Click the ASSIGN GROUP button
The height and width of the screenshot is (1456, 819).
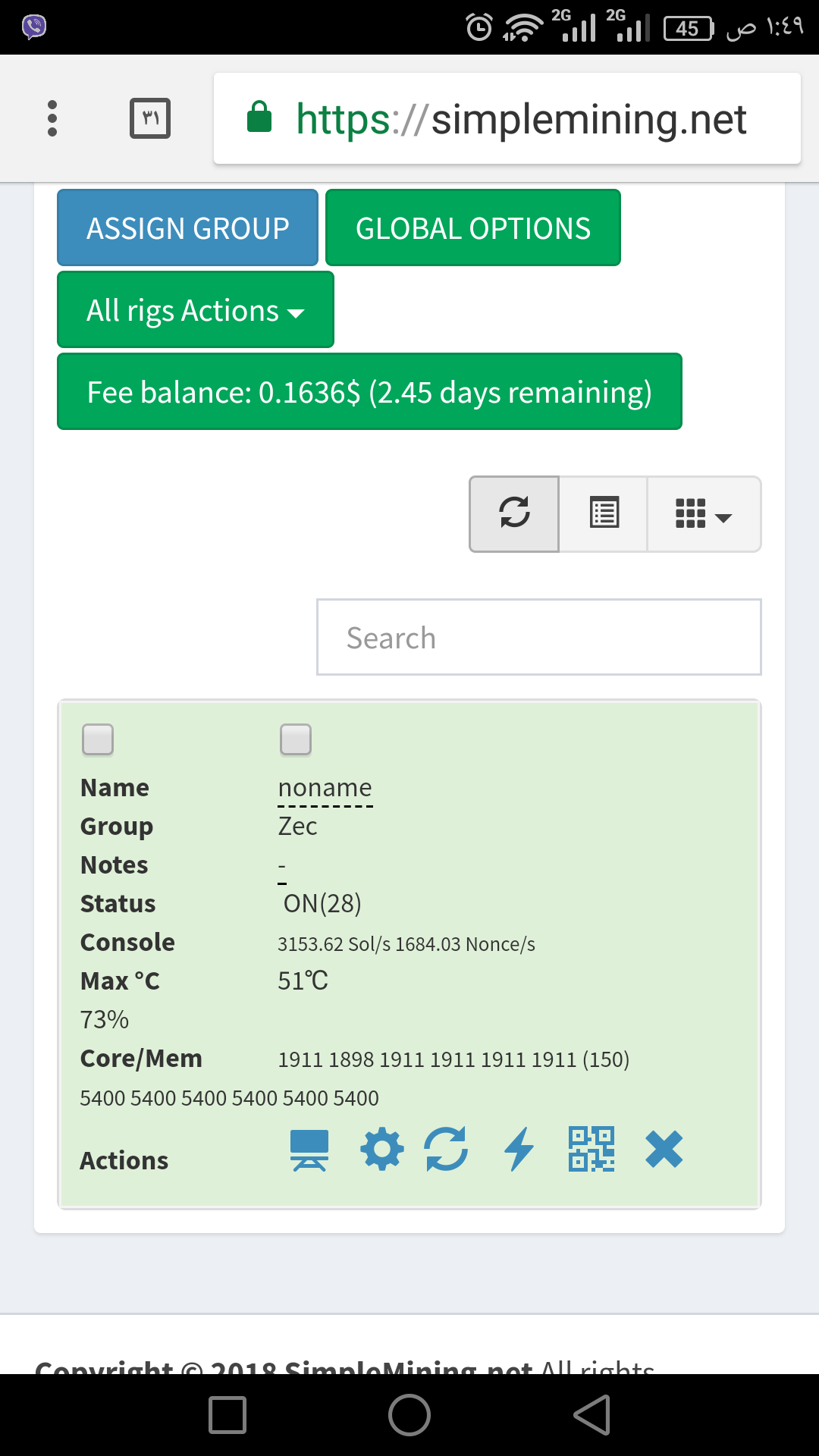(x=187, y=227)
